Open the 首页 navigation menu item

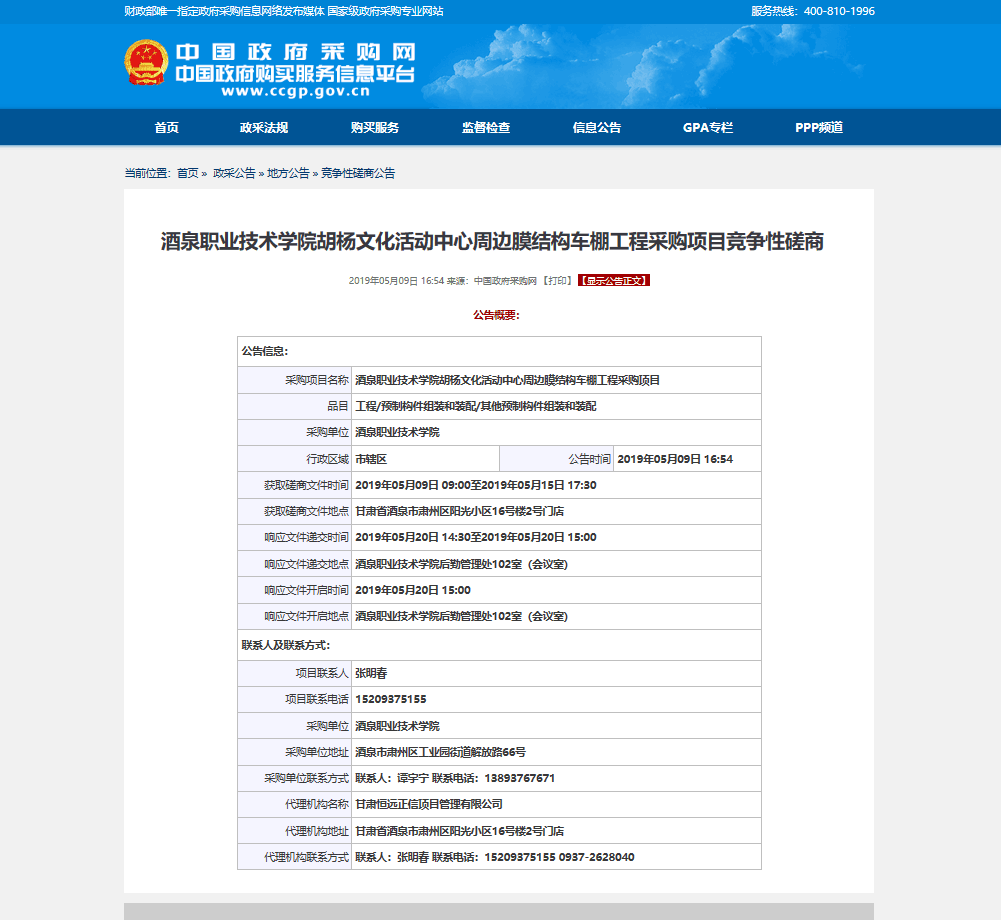tap(166, 128)
